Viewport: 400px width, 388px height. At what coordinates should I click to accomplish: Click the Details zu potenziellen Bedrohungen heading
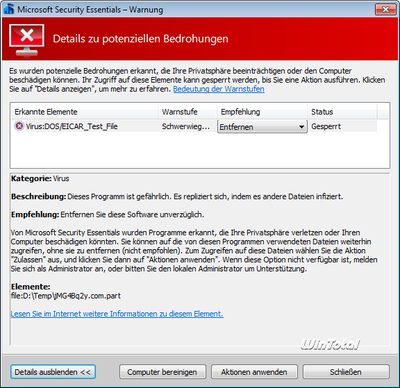pyautogui.click(x=141, y=39)
